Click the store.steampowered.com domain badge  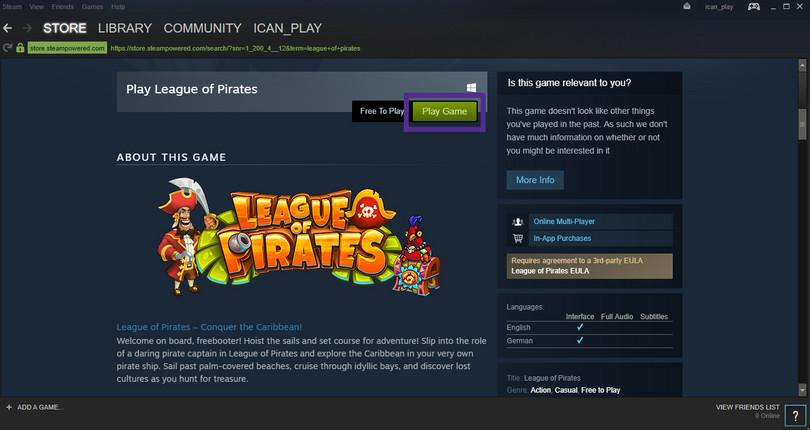(x=67, y=48)
